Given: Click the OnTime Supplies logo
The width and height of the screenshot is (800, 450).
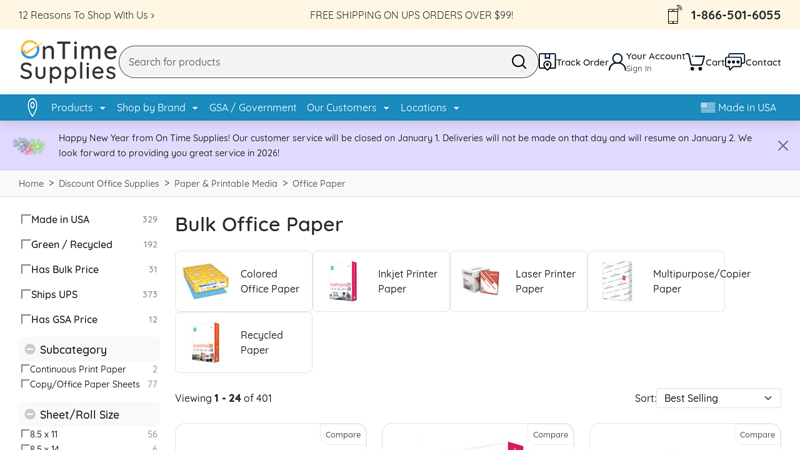Looking at the screenshot, I should 68,61.
